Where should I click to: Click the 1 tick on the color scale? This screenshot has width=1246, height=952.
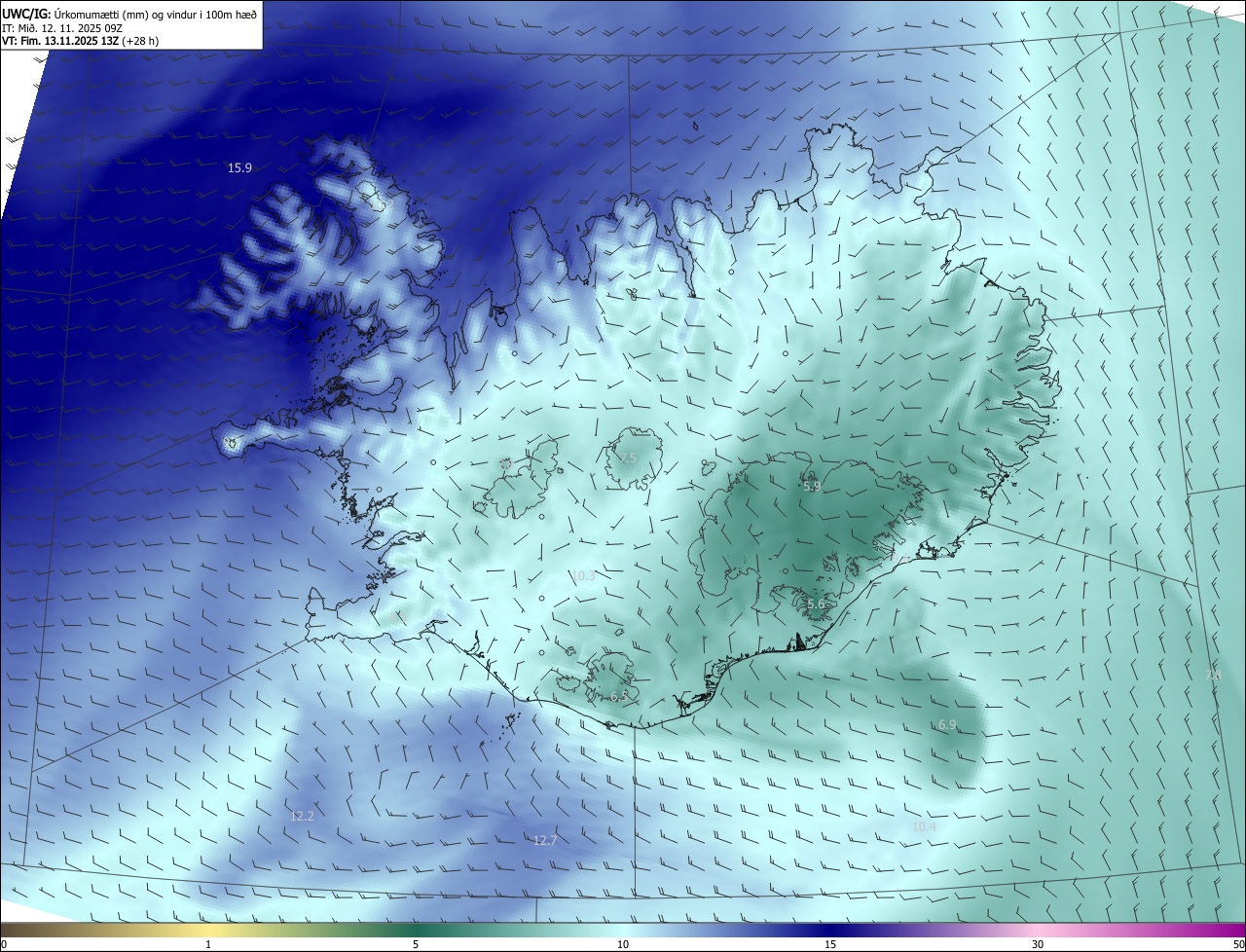pos(208,944)
